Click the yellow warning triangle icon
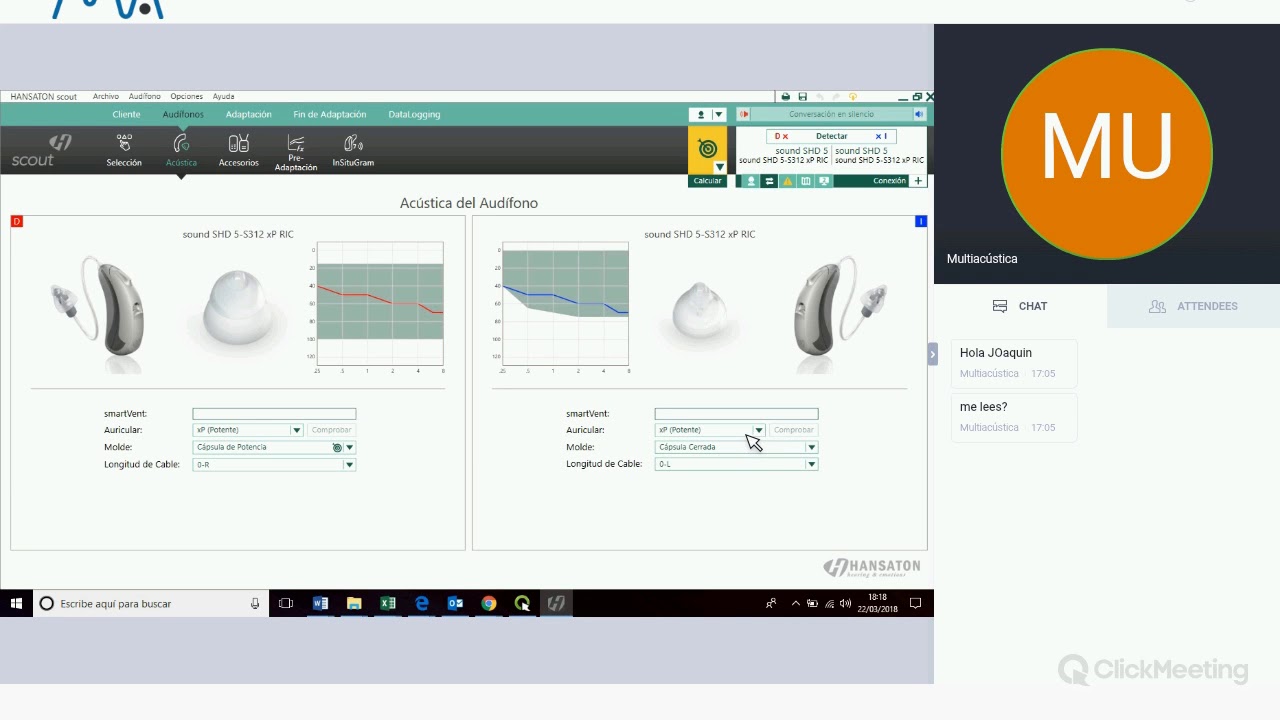Viewport: 1280px width, 720px height. click(787, 181)
